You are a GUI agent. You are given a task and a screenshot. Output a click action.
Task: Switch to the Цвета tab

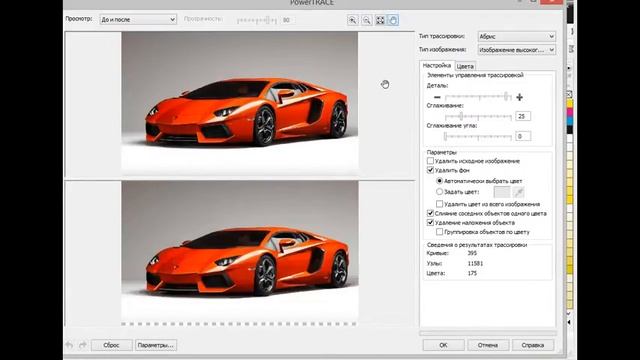[465, 66]
